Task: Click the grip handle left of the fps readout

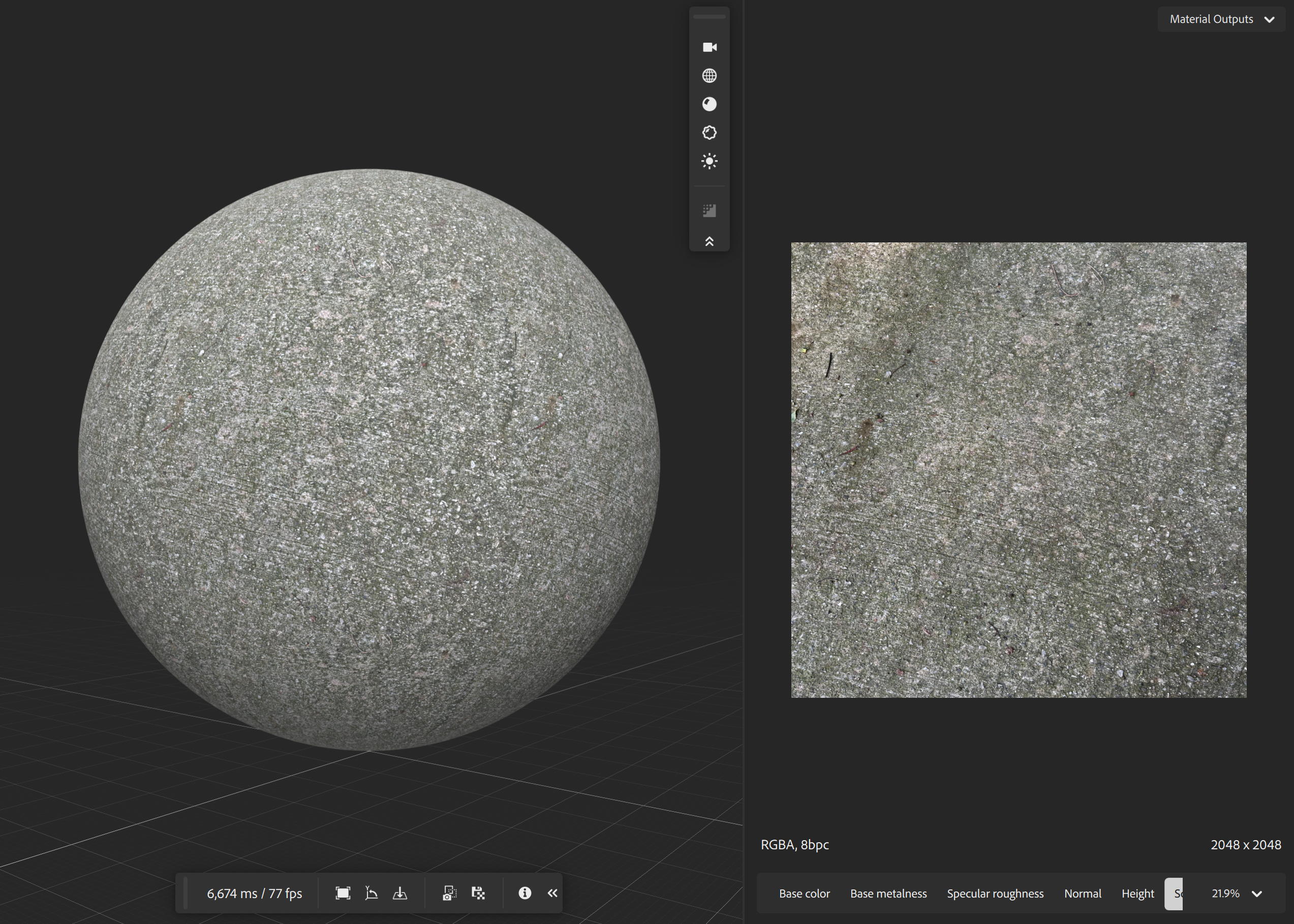Action: click(186, 892)
